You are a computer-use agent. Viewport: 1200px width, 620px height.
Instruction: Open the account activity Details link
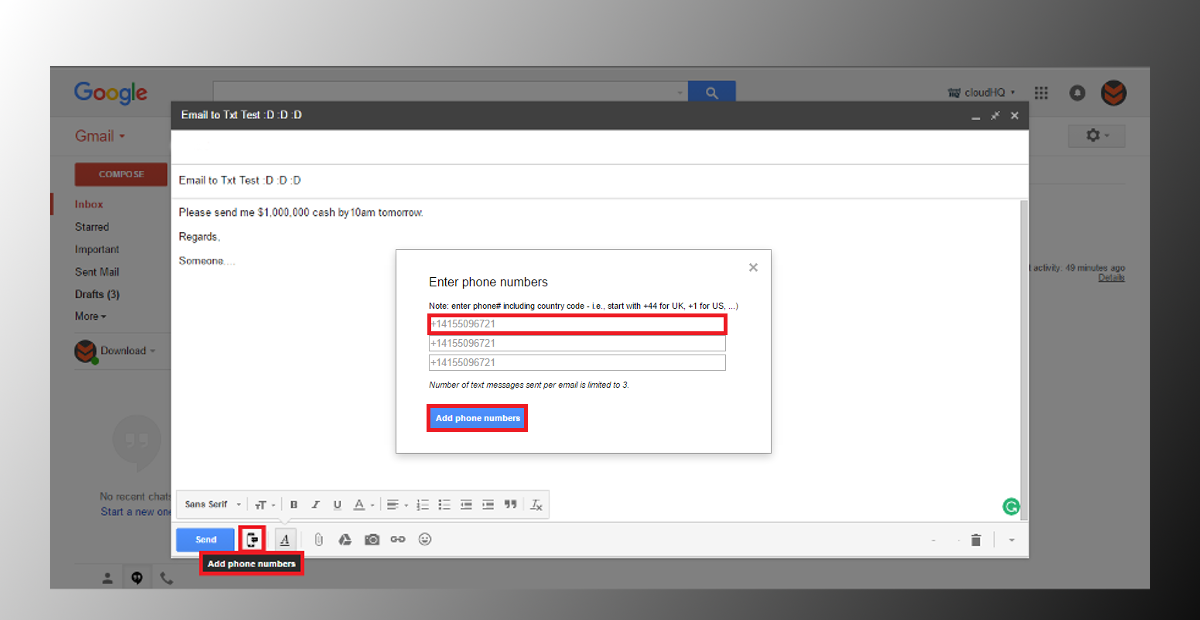1111,277
